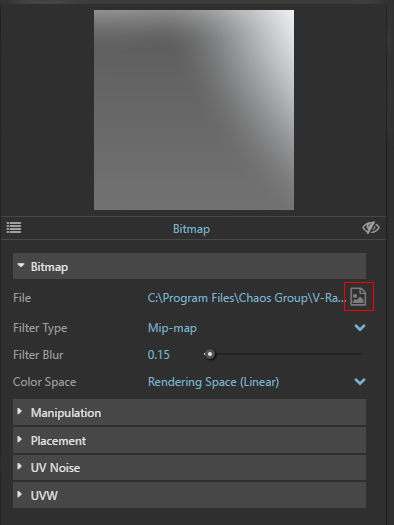Expand the Manipulation section
The image size is (394, 525).
coord(189,412)
